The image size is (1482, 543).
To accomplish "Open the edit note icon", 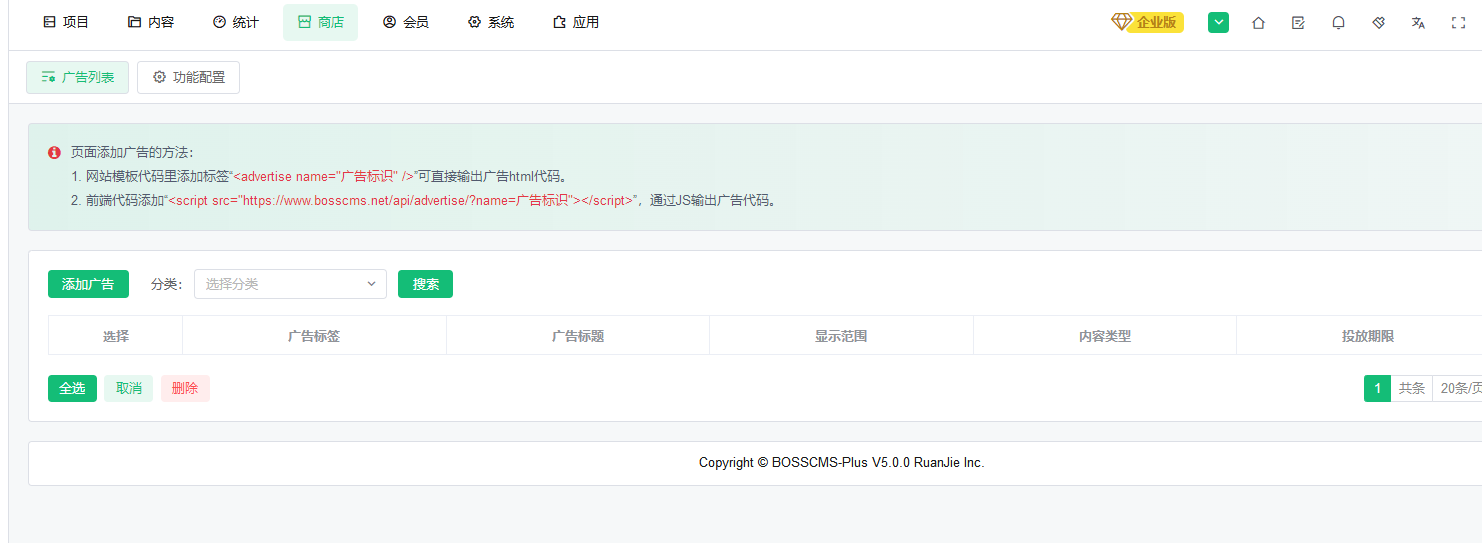I will tap(1298, 23).
